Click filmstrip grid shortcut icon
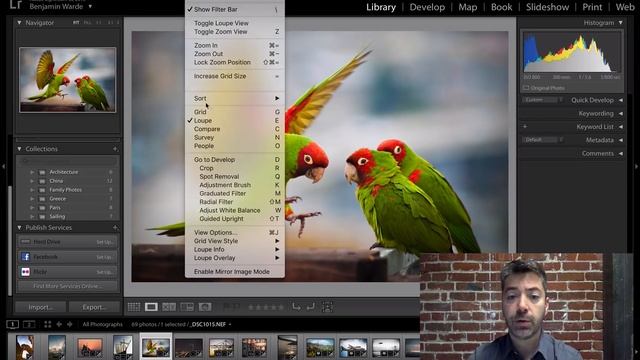This screenshot has width=640, height=360. (x=48, y=324)
